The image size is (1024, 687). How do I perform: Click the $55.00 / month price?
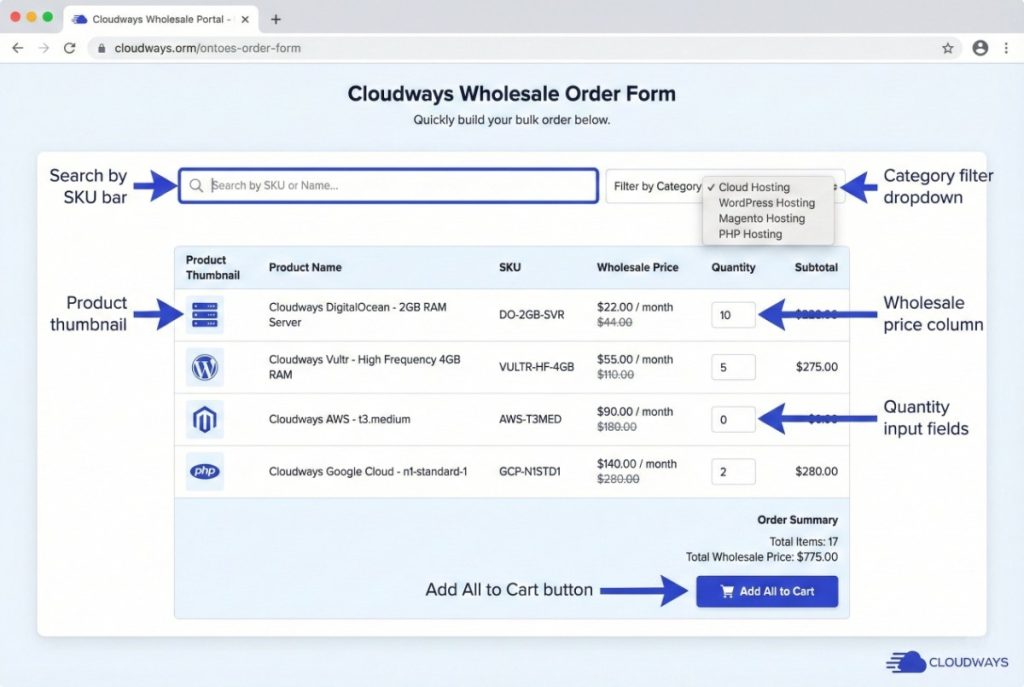635,359
